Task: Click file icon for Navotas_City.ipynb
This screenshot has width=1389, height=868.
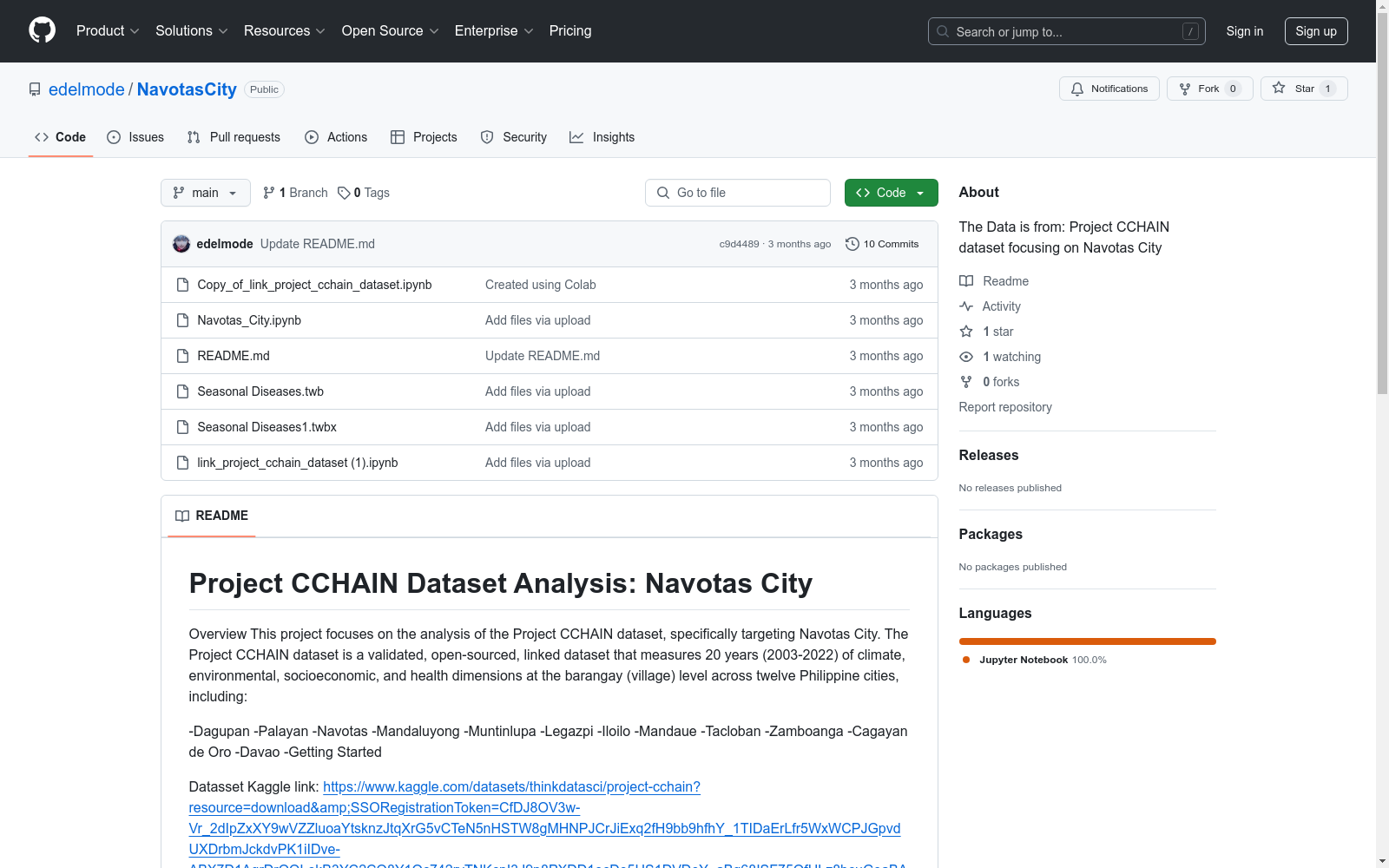Action: click(x=182, y=320)
